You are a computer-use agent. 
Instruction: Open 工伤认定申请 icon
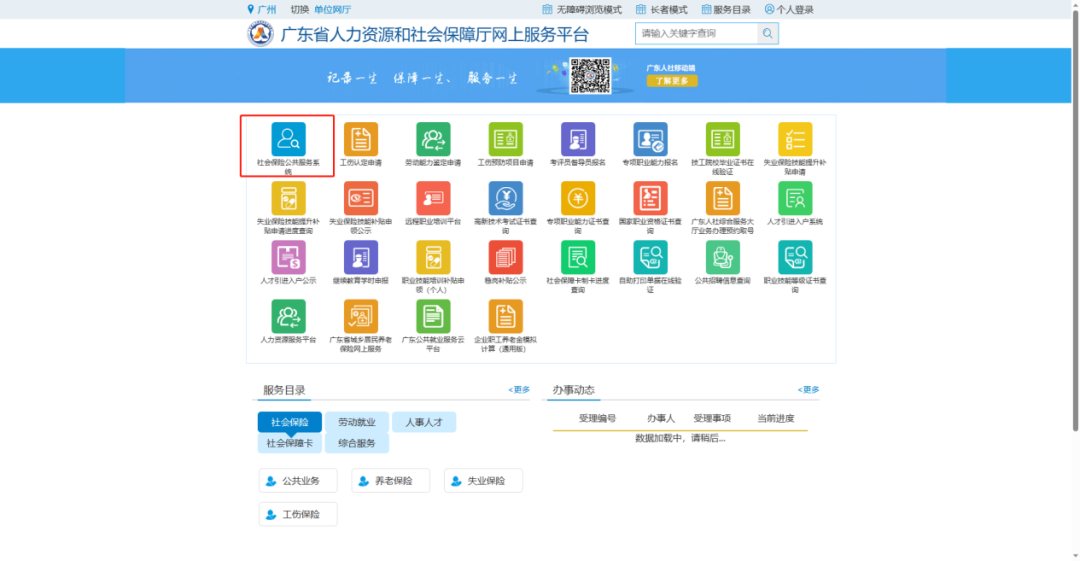(x=361, y=140)
